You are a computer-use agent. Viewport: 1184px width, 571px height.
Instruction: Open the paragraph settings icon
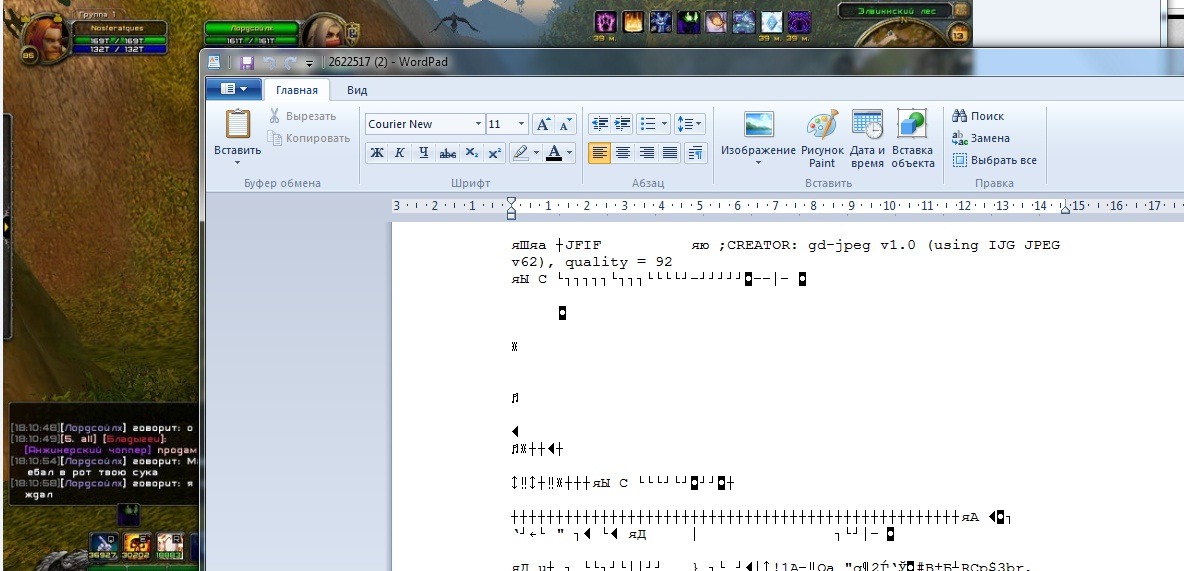(x=695, y=153)
